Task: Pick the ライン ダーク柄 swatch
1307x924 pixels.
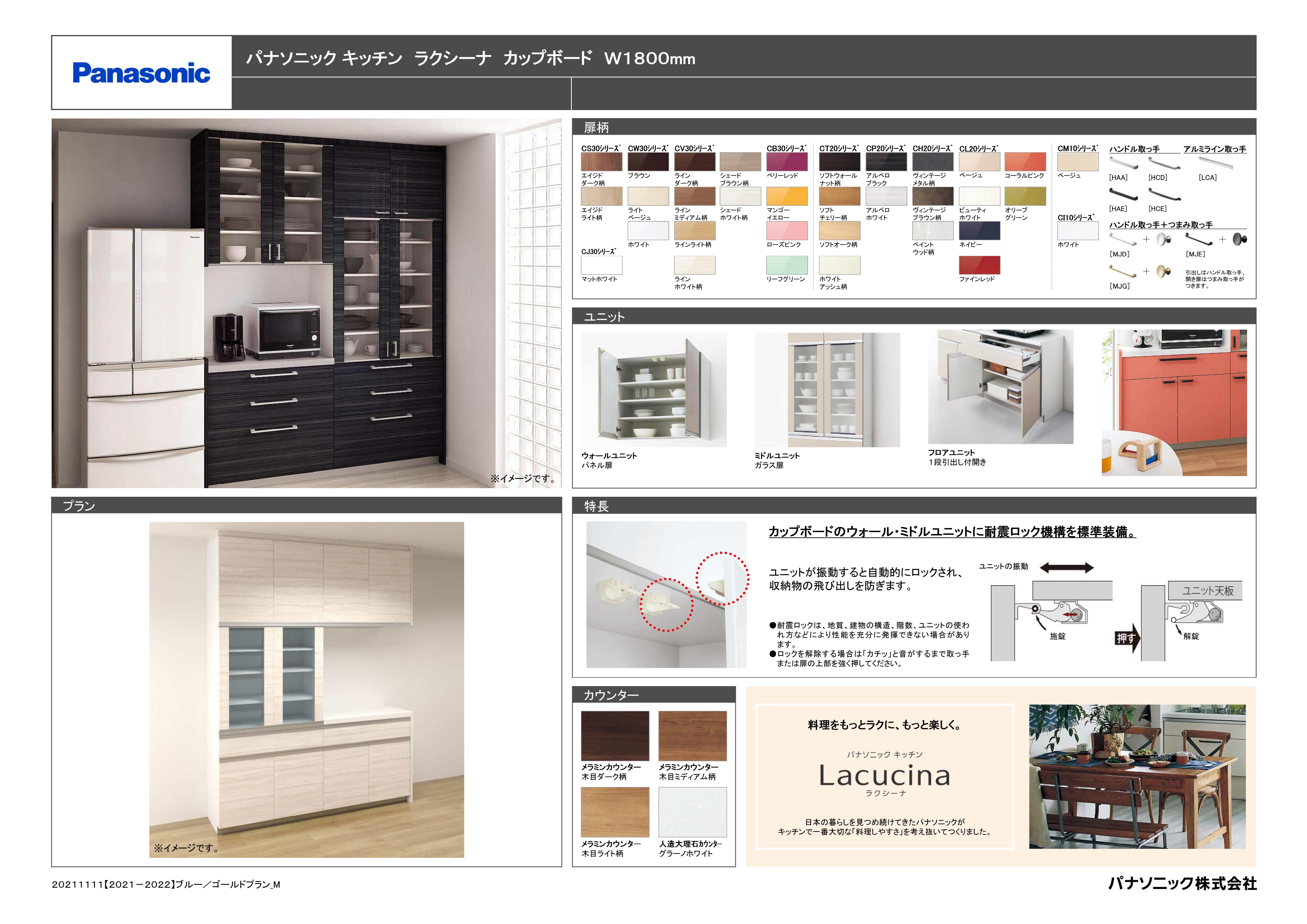Action: pos(695,162)
